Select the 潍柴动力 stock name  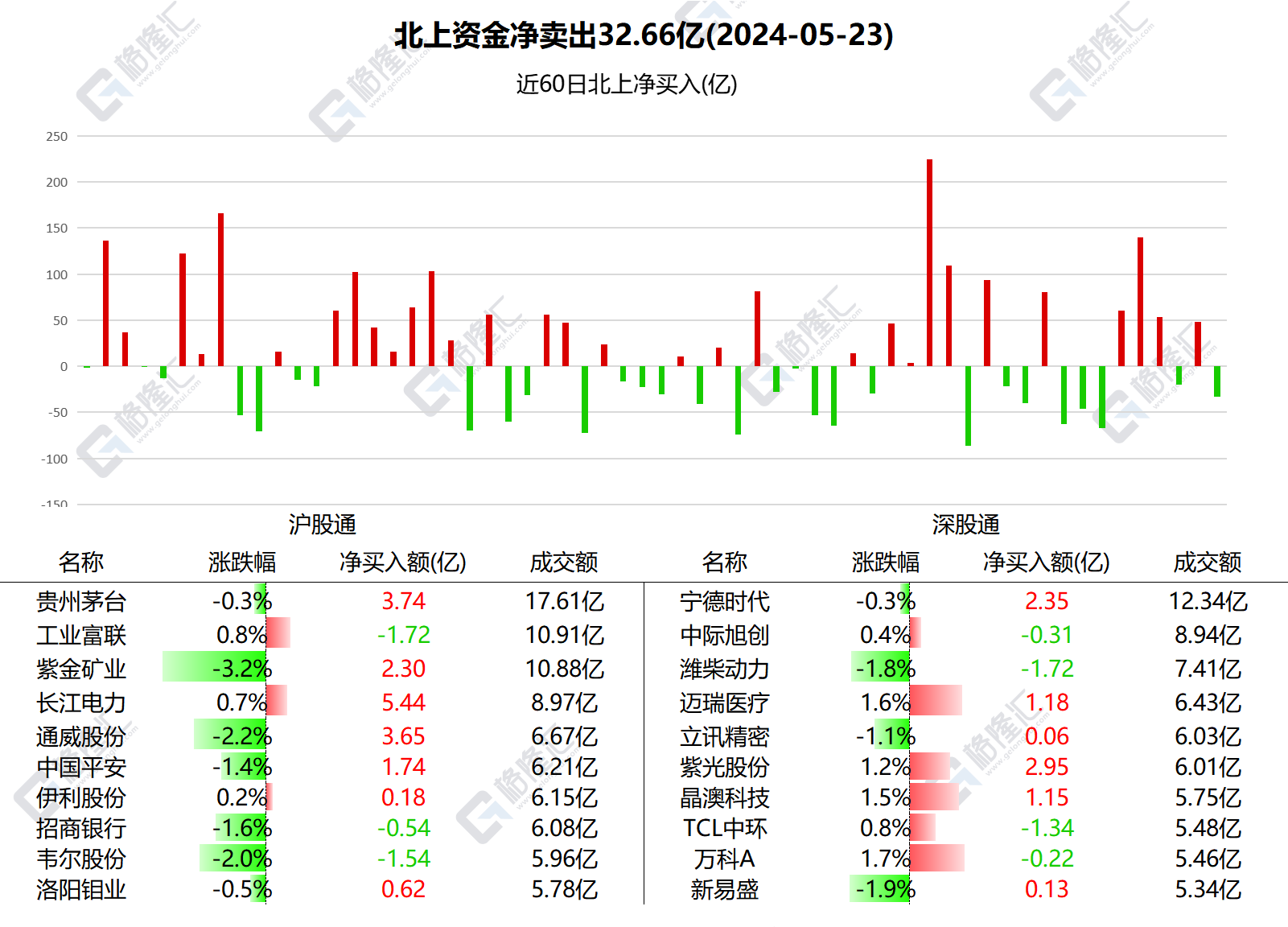pyautogui.click(x=725, y=669)
